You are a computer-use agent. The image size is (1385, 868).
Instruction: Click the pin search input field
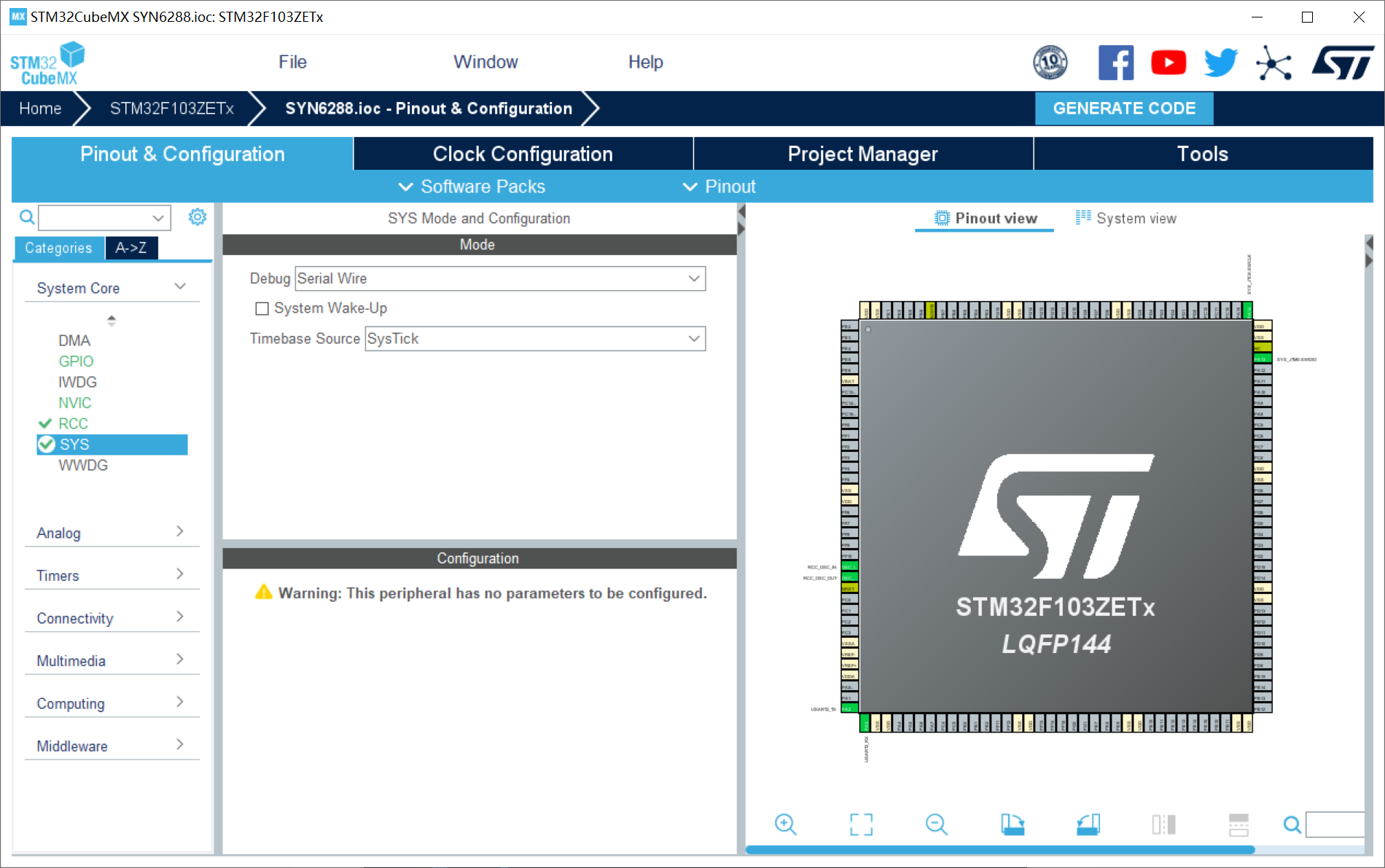click(x=1334, y=824)
